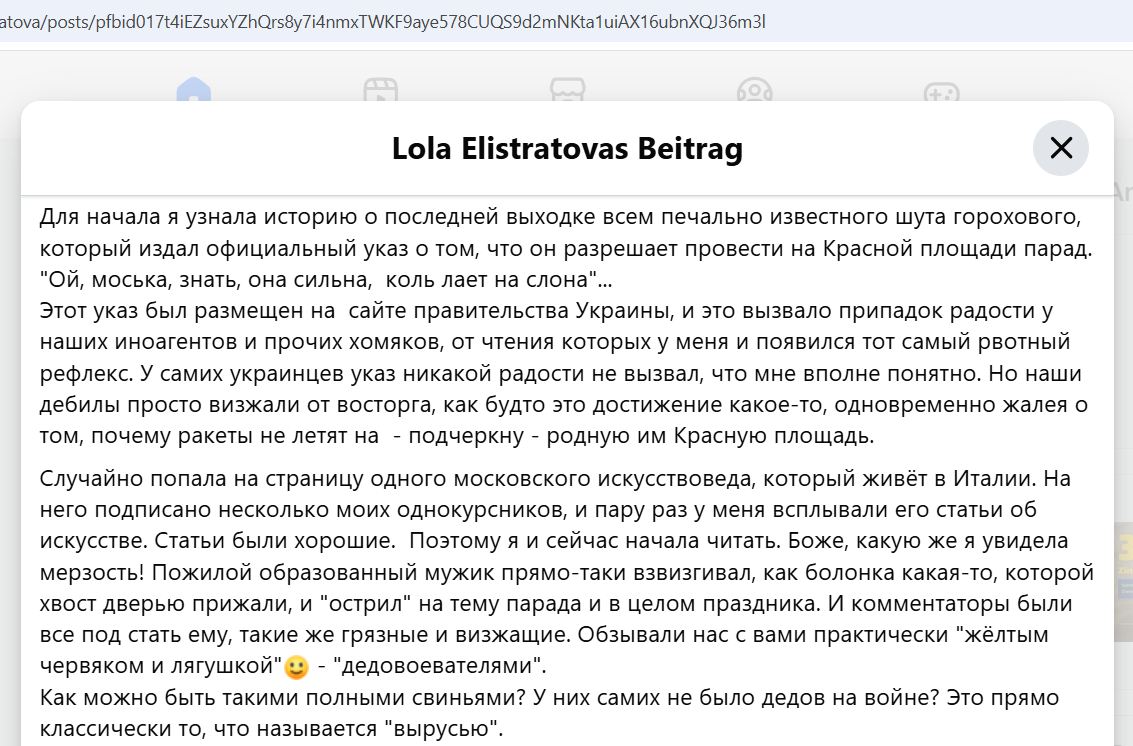
Task: Click the browser address bar URL
Action: coord(383,22)
